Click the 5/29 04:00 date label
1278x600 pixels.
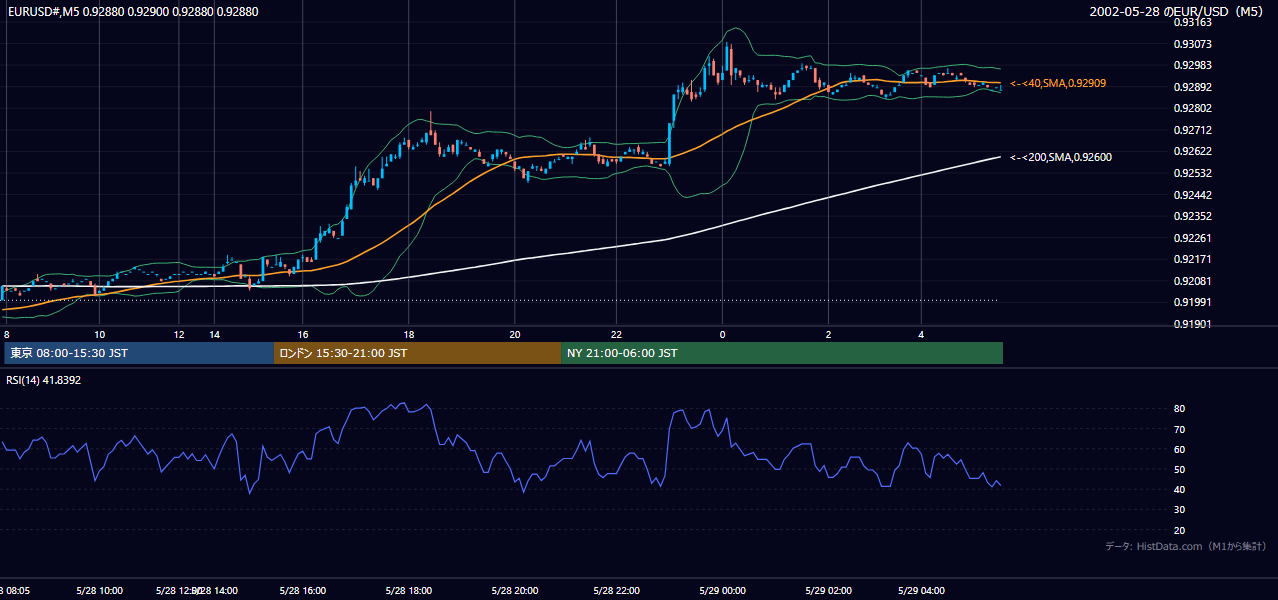tap(921, 590)
